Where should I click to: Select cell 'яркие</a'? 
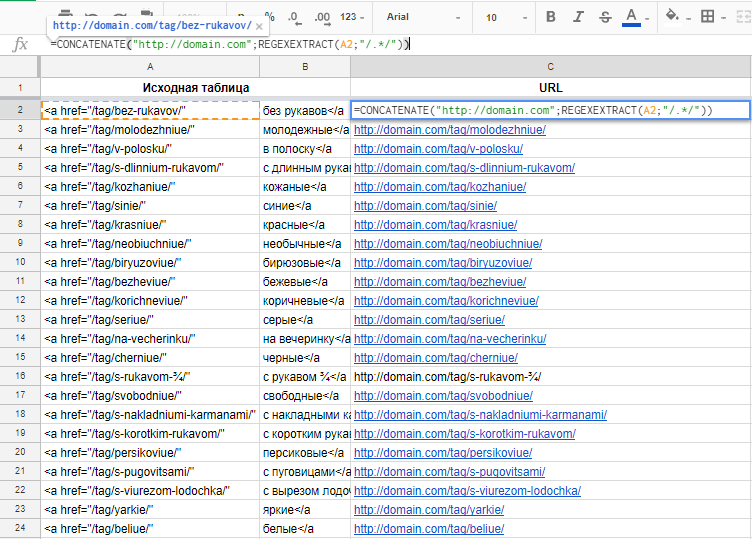pyautogui.click(x=305, y=510)
